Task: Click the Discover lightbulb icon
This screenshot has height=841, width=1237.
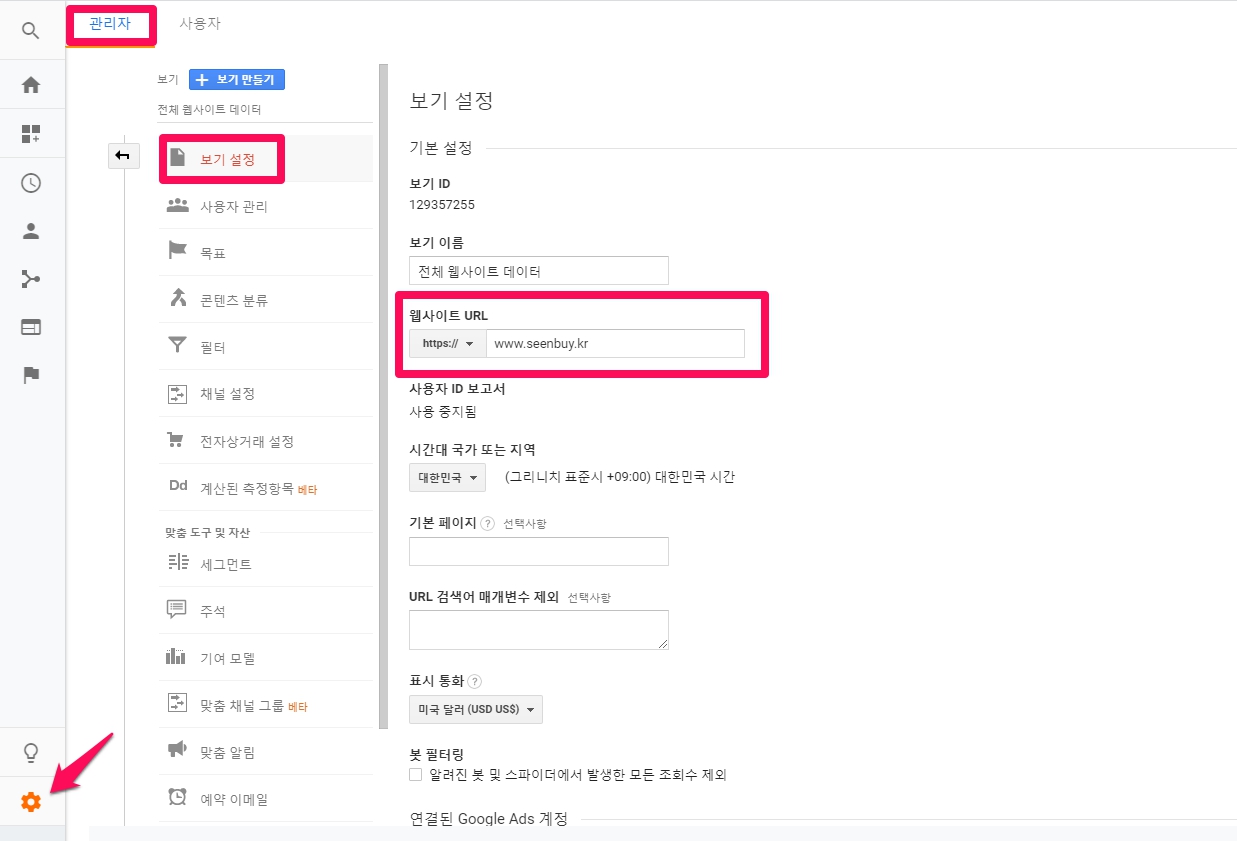Action: [31, 753]
